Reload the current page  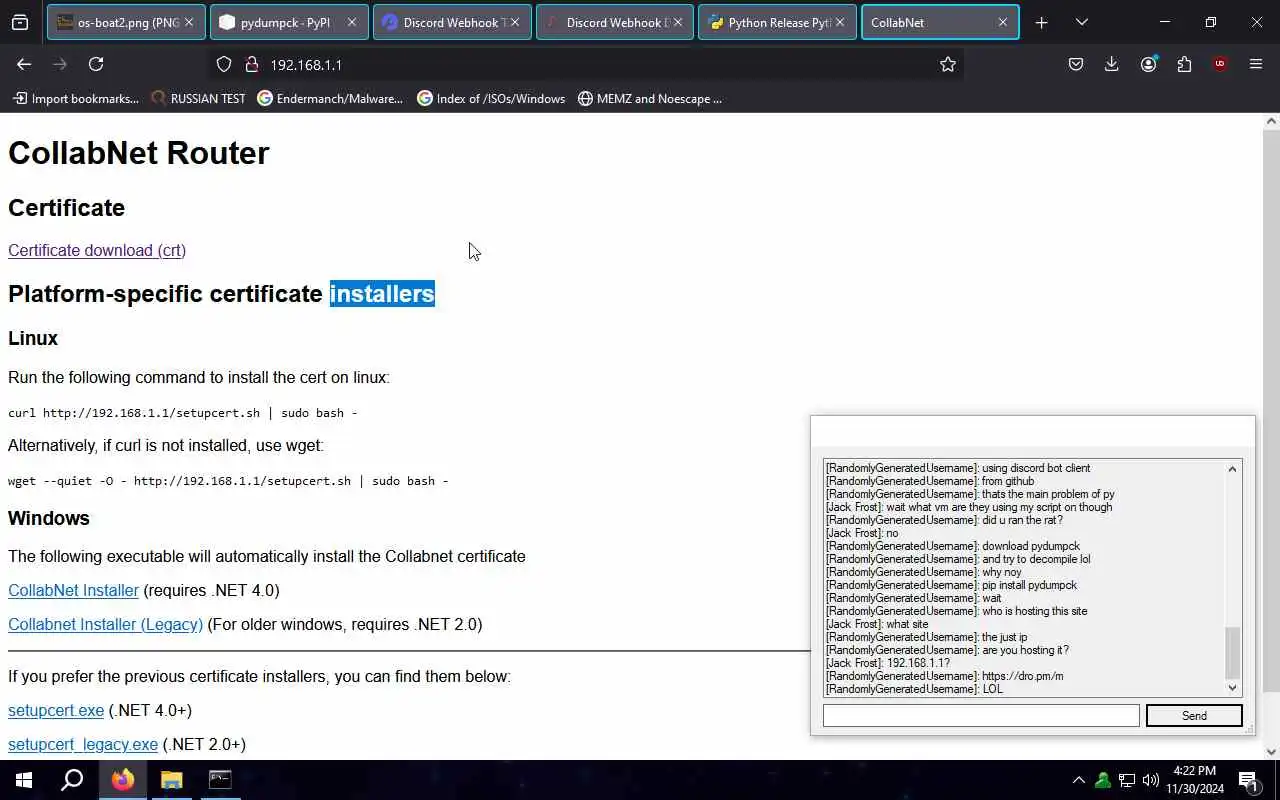click(x=96, y=64)
